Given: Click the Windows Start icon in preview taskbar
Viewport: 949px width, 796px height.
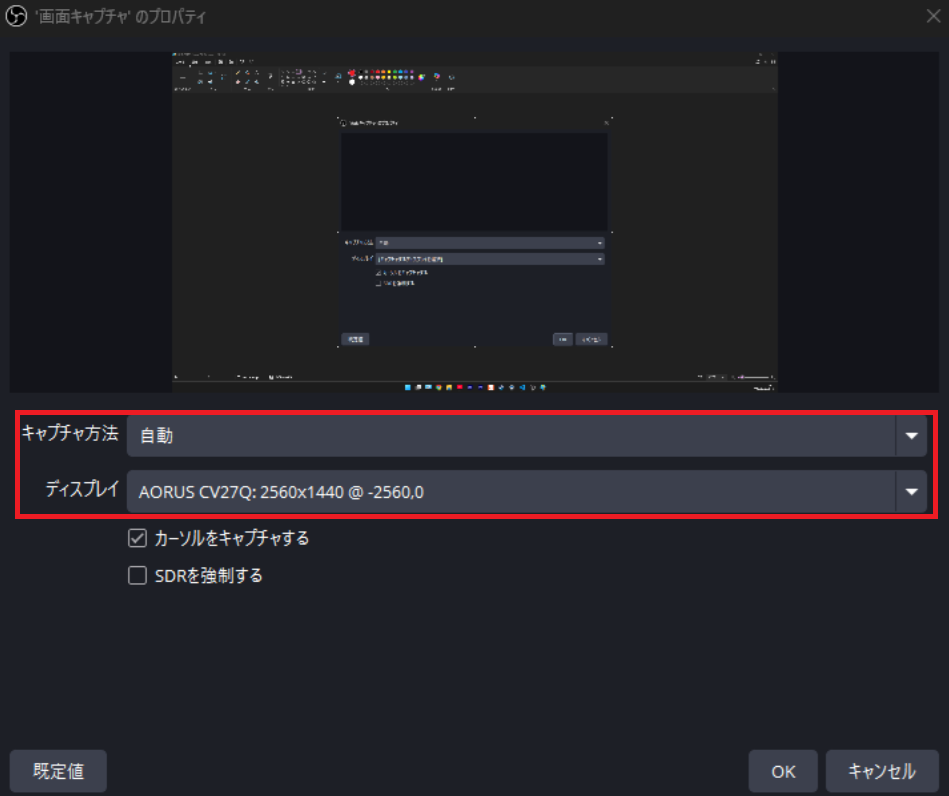Looking at the screenshot, I should [408, 386].
